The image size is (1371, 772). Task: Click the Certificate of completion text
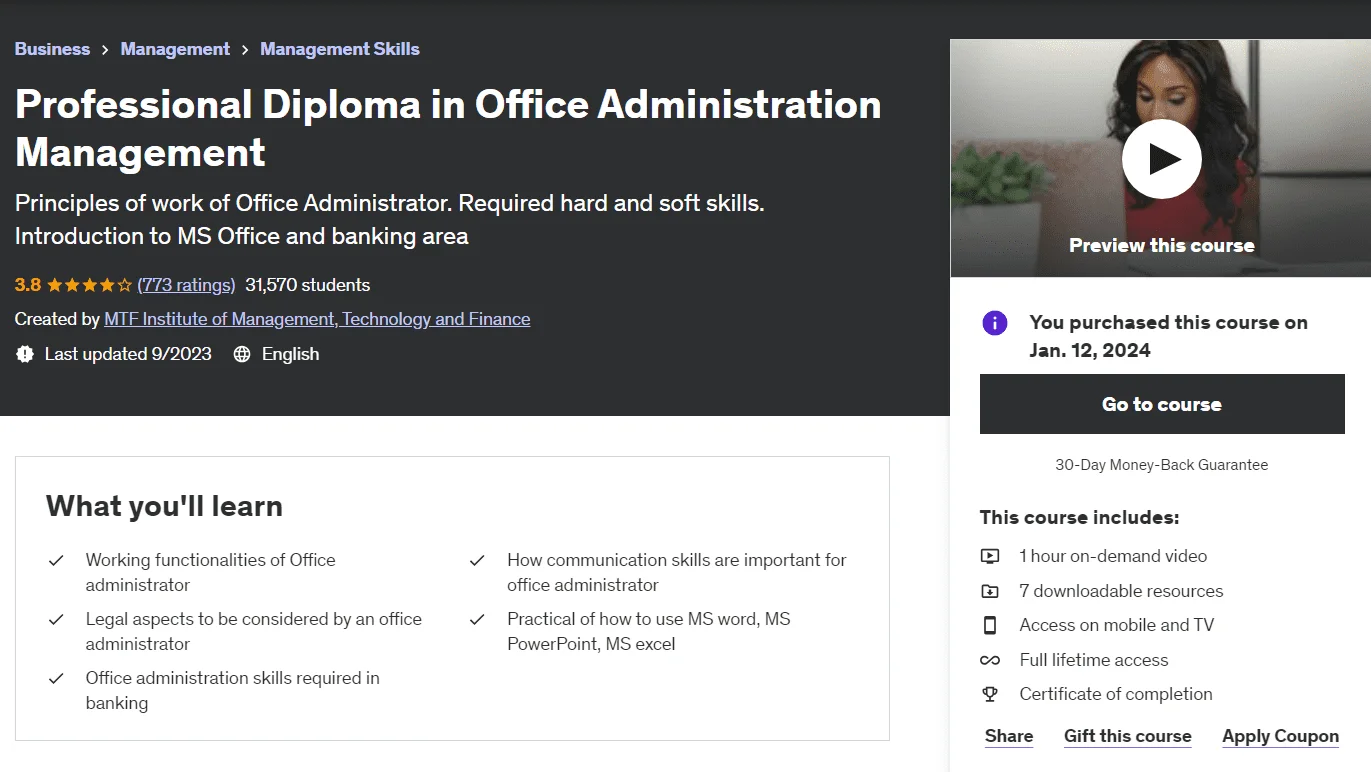pos(1116,694)
